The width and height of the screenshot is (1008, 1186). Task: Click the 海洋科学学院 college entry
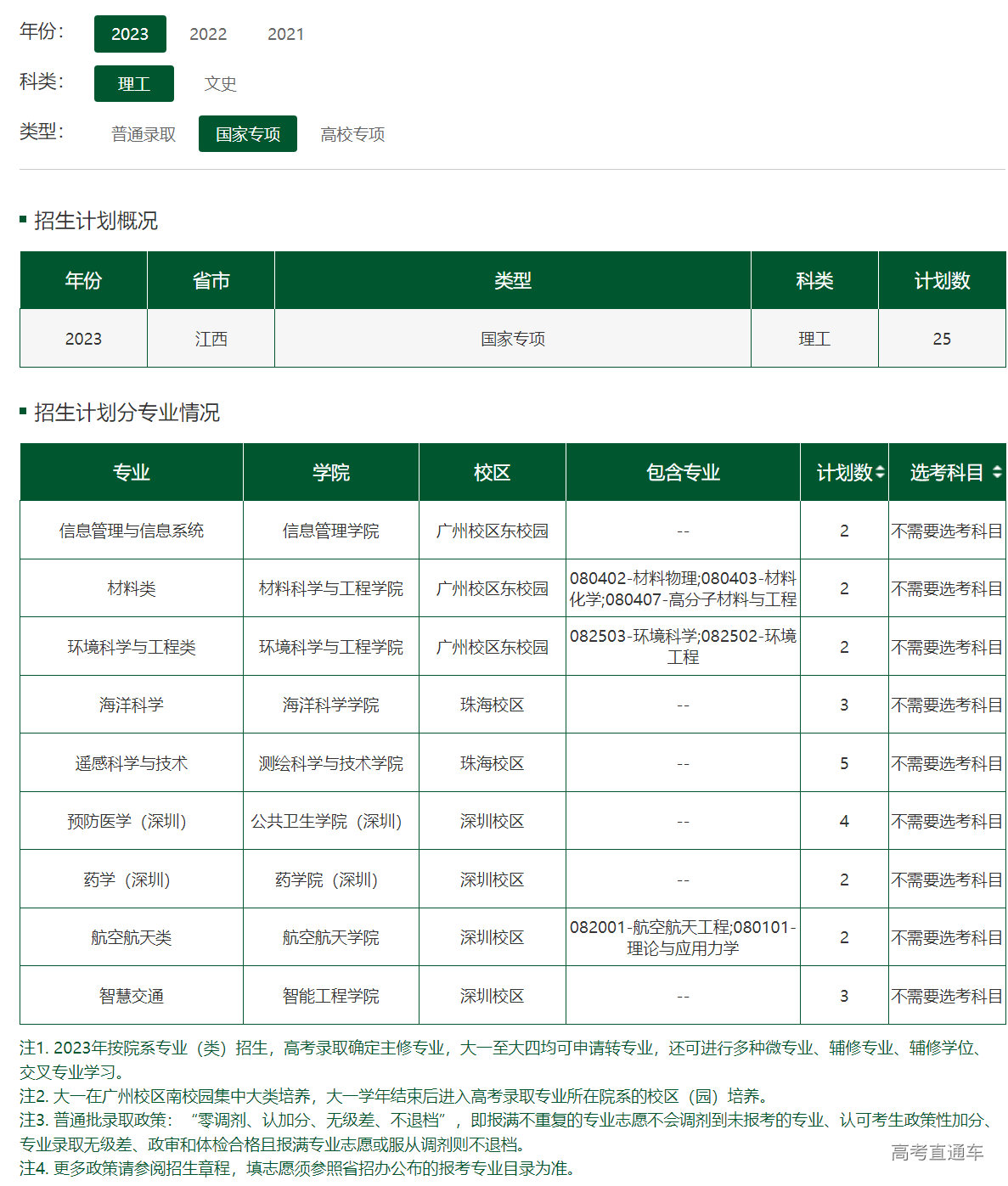click(x=330, y=704)
